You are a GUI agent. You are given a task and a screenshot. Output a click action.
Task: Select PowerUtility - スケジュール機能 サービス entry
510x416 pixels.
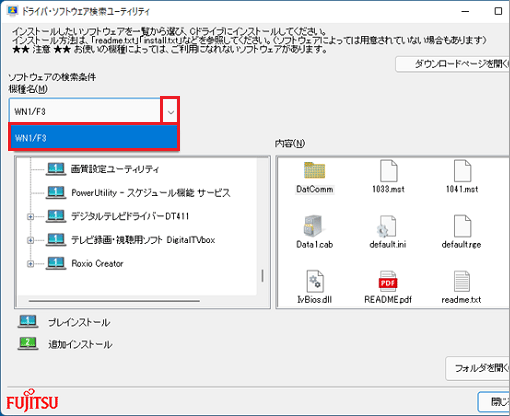(151, 193)
